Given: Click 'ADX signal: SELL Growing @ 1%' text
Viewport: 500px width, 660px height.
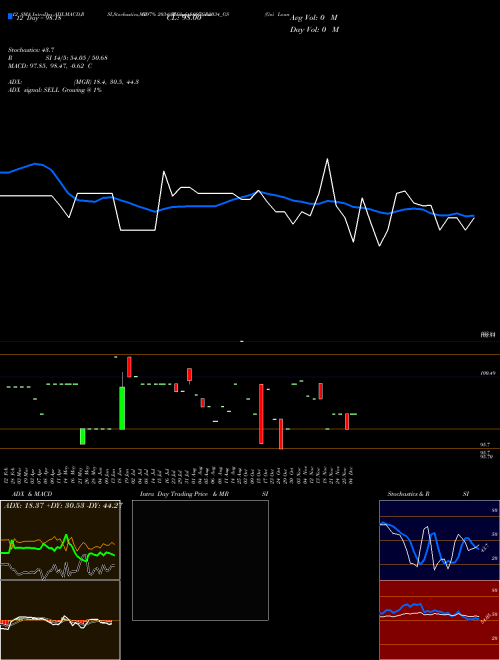Looking at the screenshot, I should pos(55,90).
